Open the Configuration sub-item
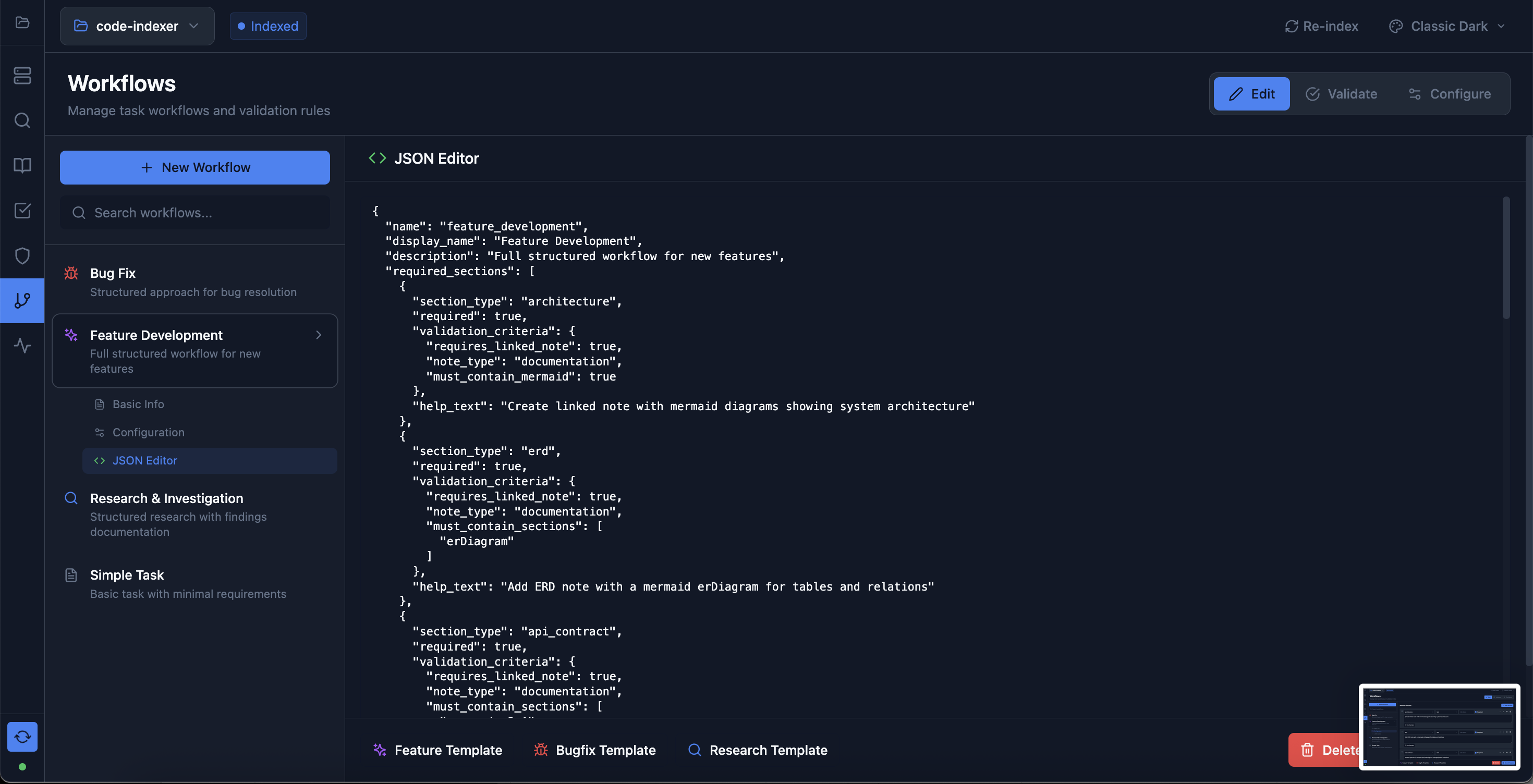Viewport: 1533px width, 784px height. (148, 433)
